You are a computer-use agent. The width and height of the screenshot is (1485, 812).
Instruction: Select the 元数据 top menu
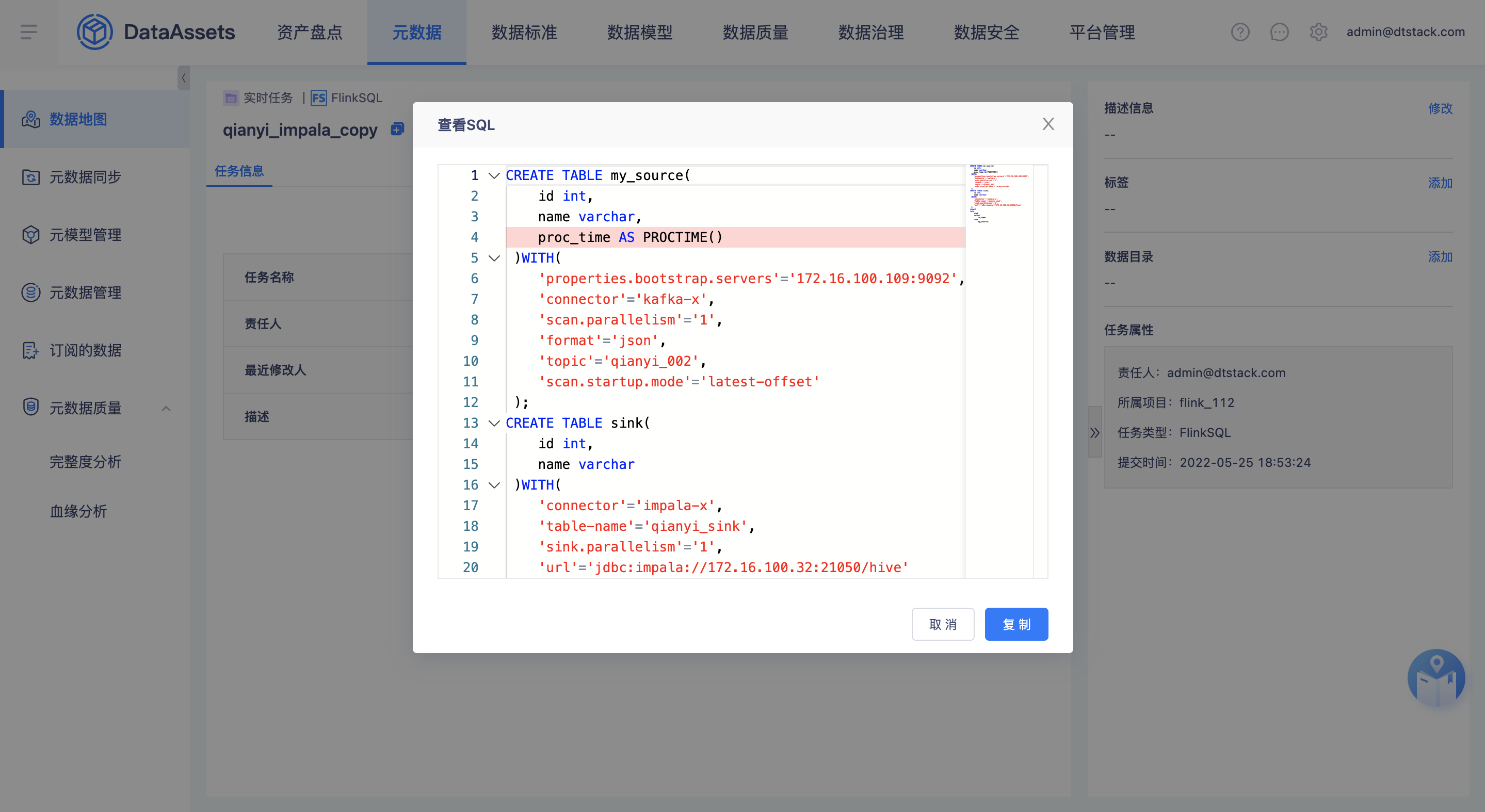(x=417, y=33)
